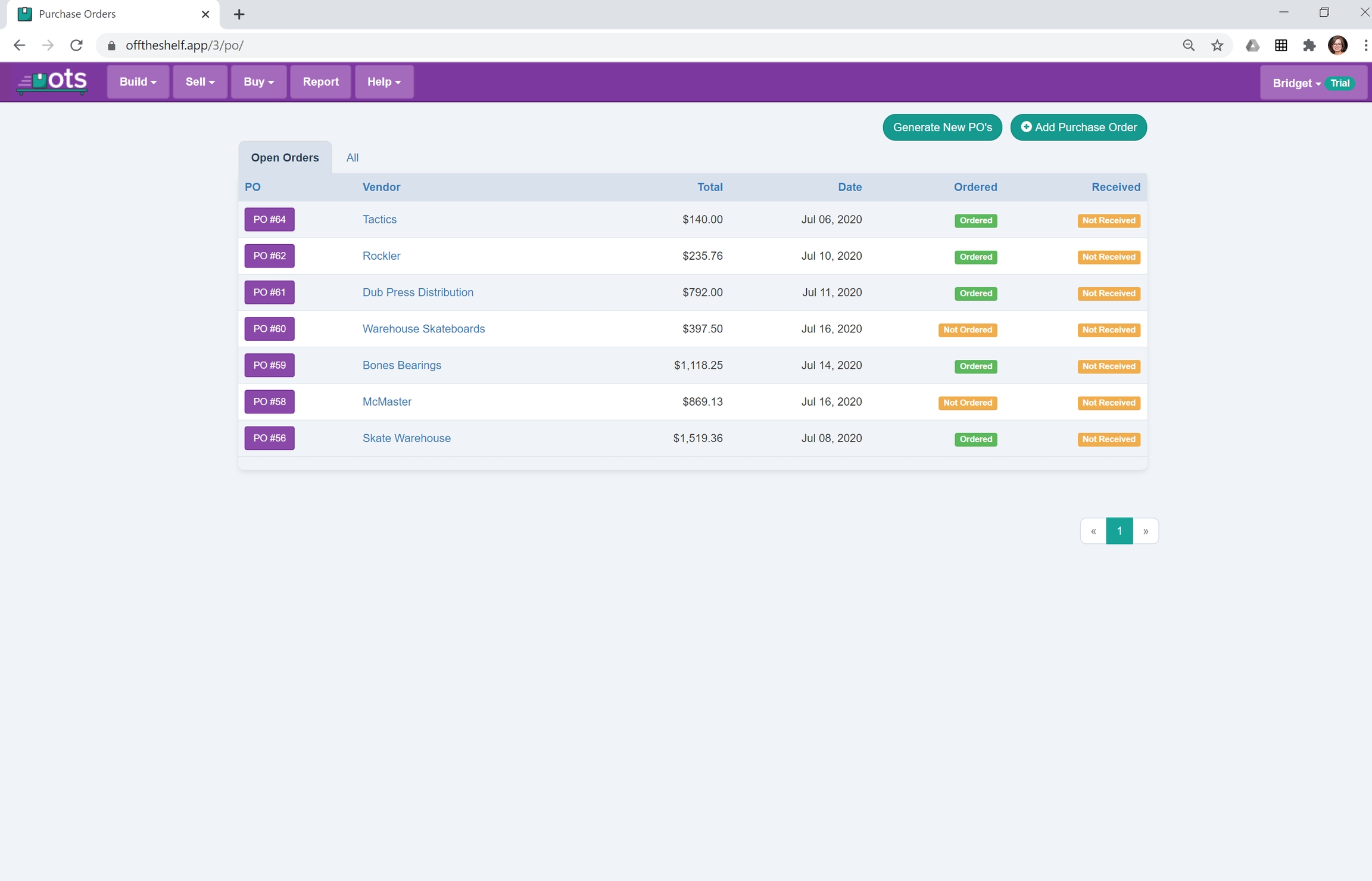Open the browser extensions puzzle icon
1372x881 pixels.
[1309, 45]
